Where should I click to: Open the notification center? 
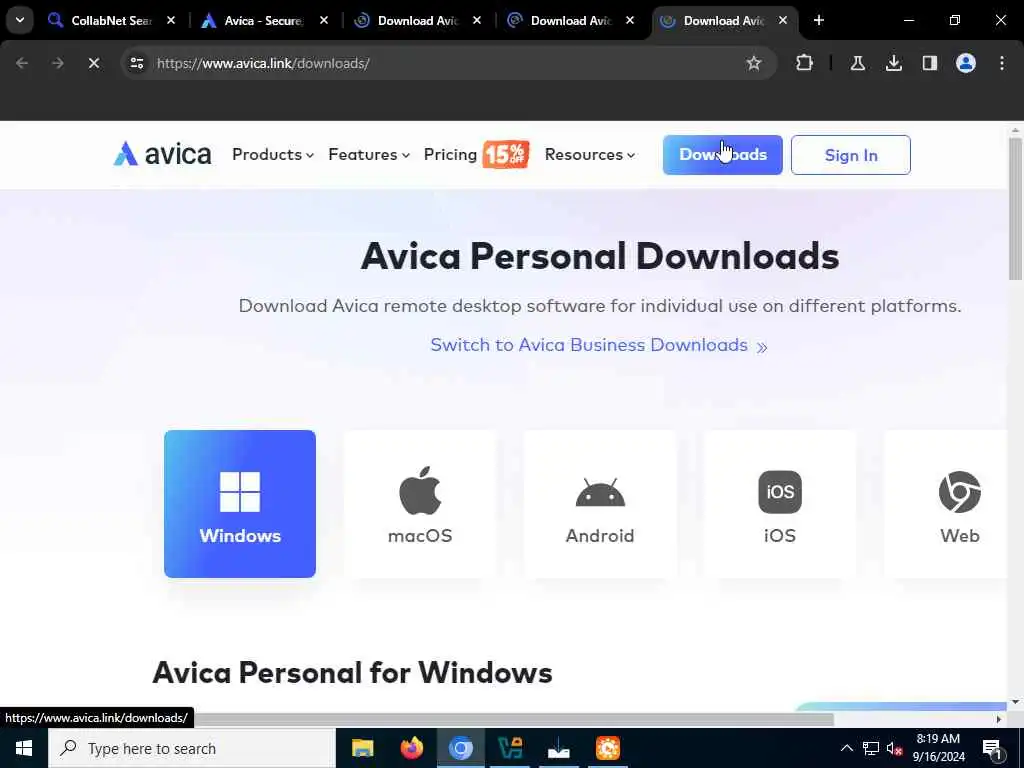point(993,748)
